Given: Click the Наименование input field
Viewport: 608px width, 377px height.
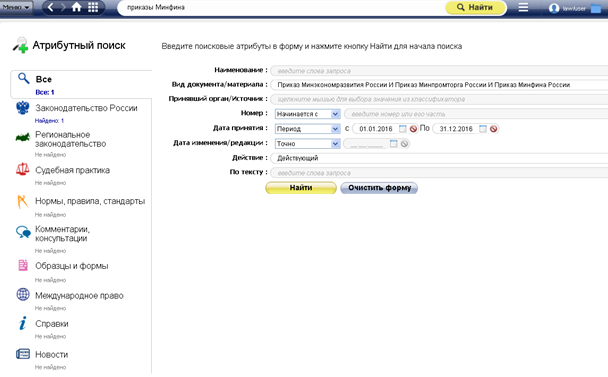Looking at the screenshot, I should [x=439, y=71].
